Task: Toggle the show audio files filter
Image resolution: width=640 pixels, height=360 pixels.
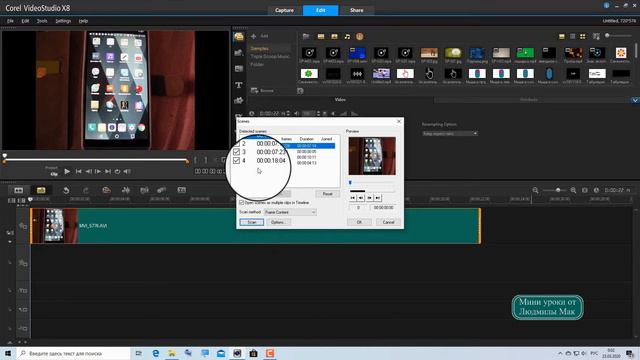Action: (x=347, y=37)
